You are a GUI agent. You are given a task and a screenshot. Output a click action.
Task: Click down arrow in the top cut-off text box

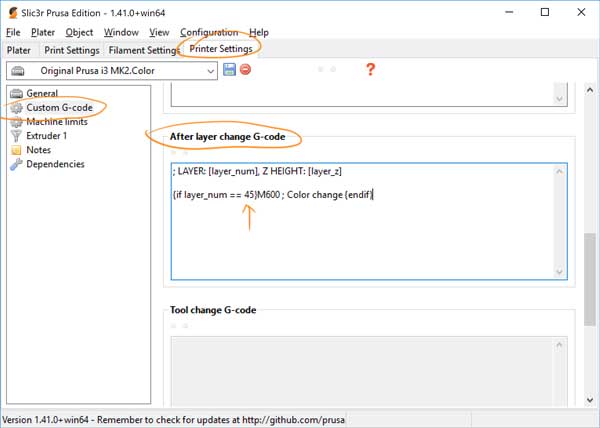pos(559,99)
